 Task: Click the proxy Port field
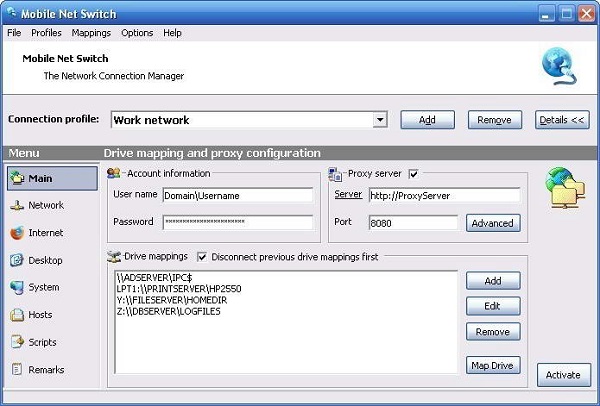tap(413, 223)
